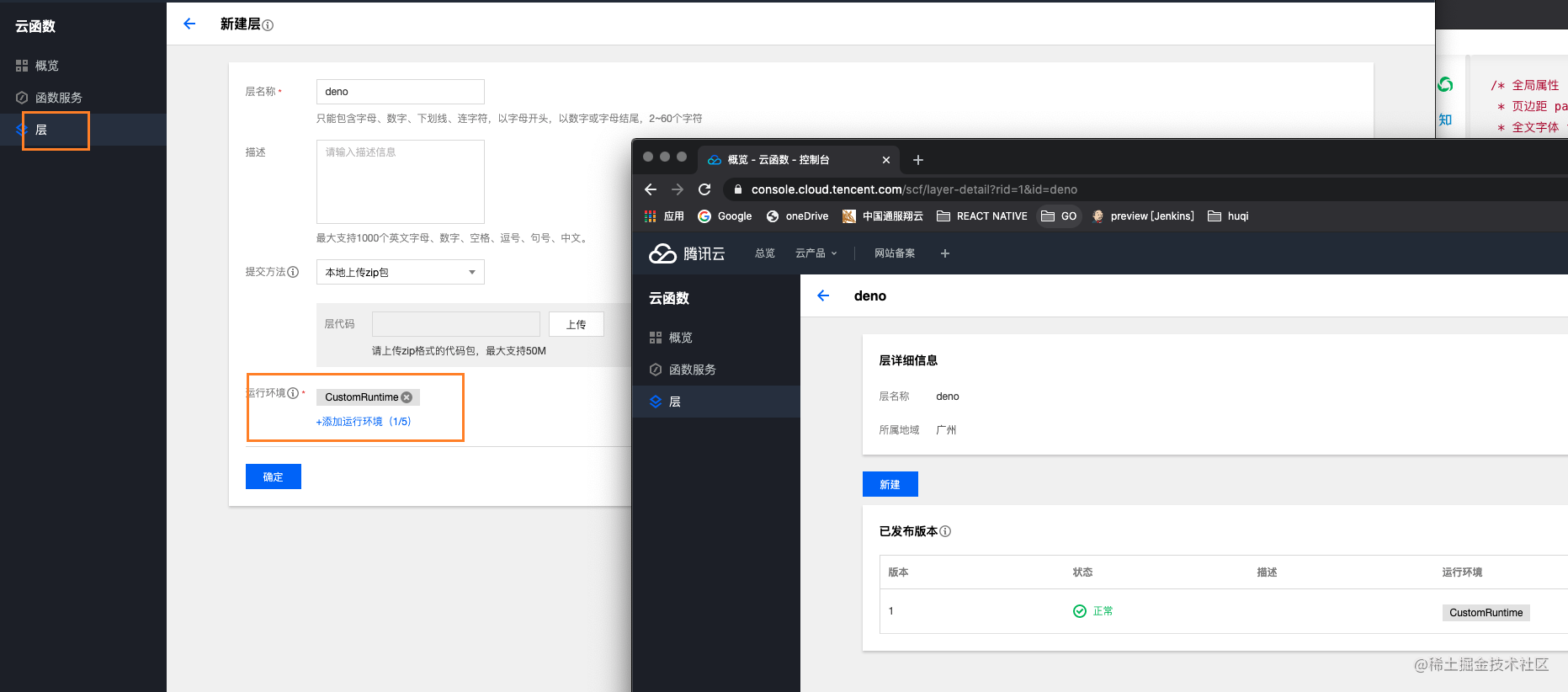Viewport: 1568px width, 692px height.
Task: Expand the 本地上传zip包 dropdown
Action: (400, 272)
